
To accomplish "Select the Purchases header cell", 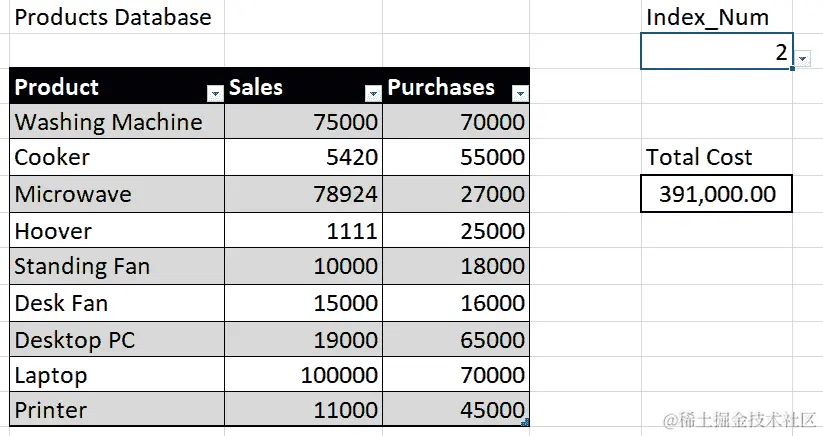I will click(x=456, y=86).
